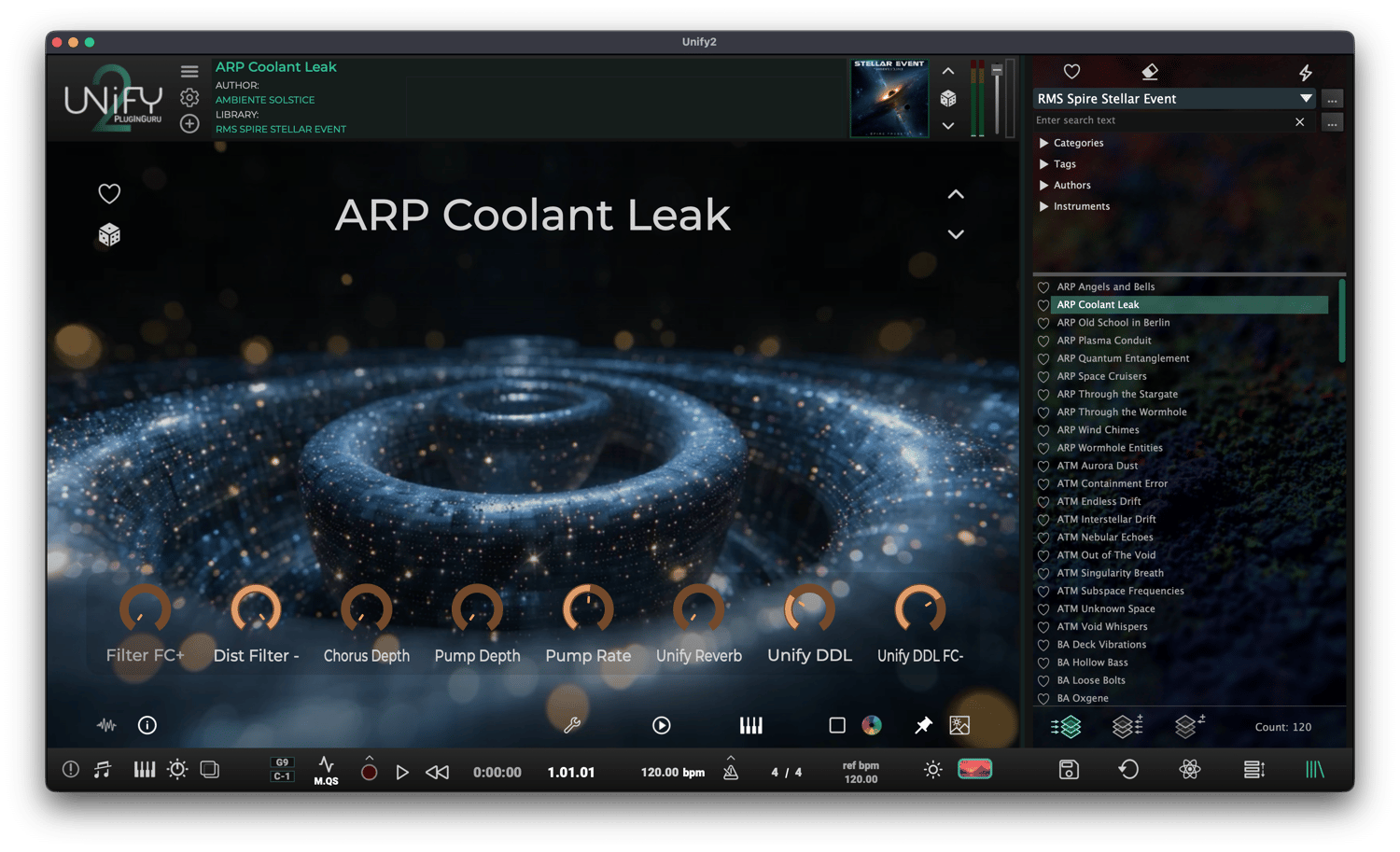Click the sun brightness icon in the transport bar
Screen dimensions: 1400x852
coord(932,770)
